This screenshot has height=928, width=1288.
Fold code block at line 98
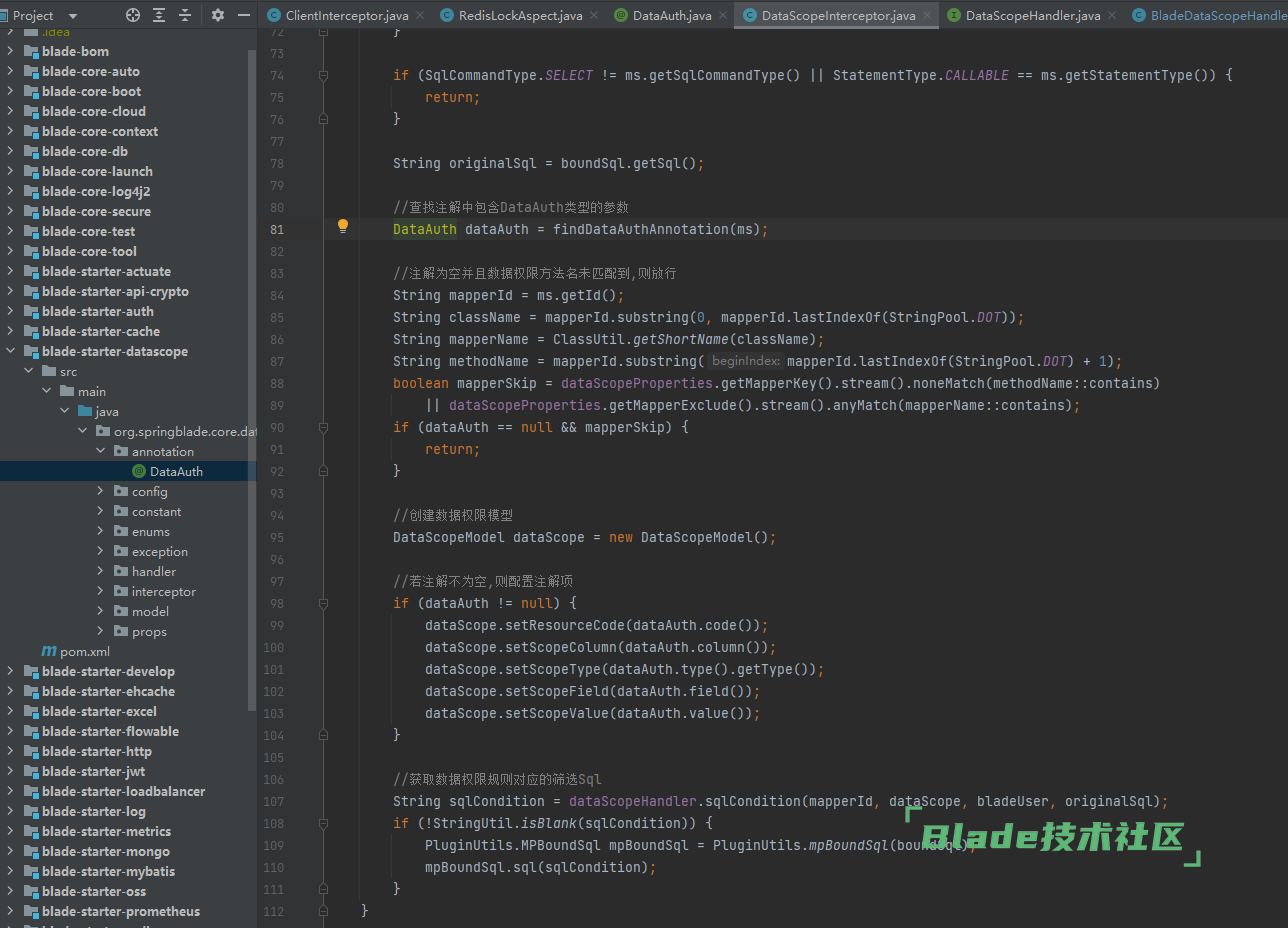[323, 603]
